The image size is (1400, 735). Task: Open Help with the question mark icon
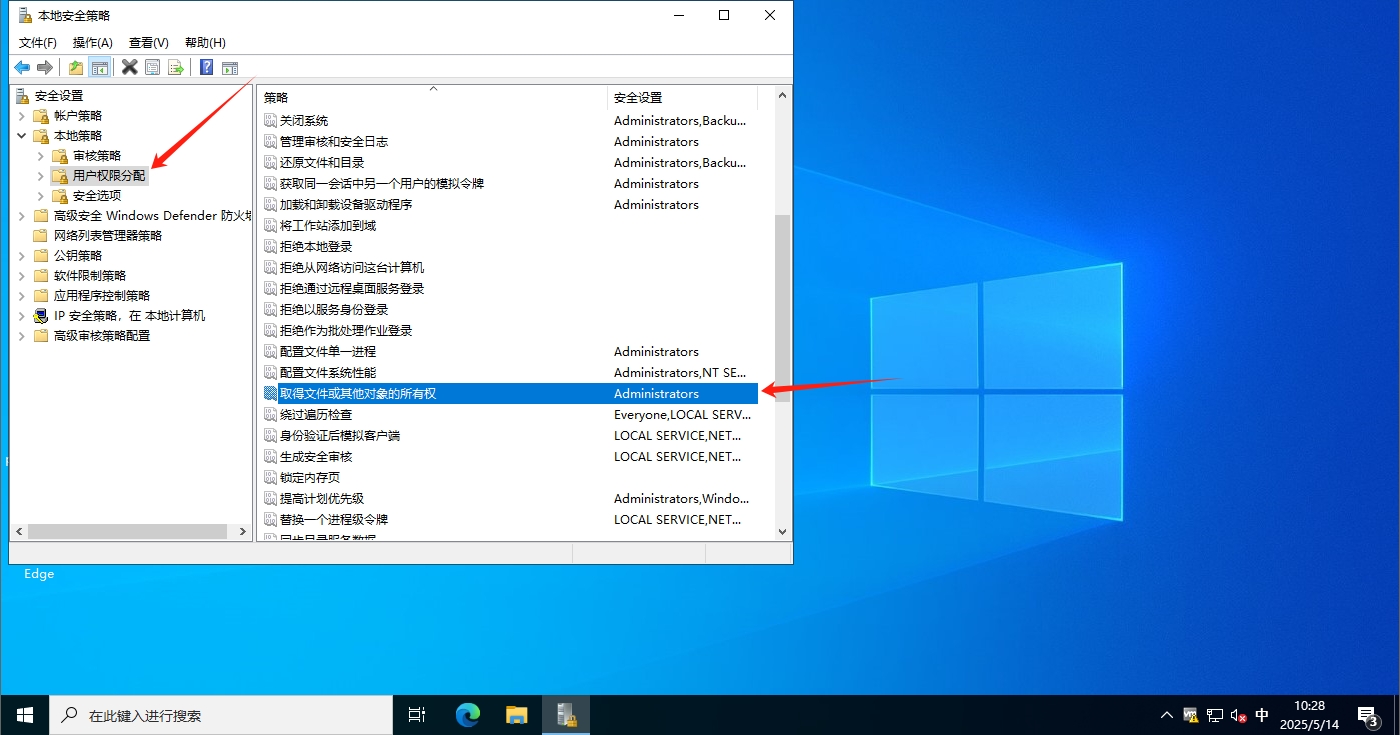tap(206, 67)
